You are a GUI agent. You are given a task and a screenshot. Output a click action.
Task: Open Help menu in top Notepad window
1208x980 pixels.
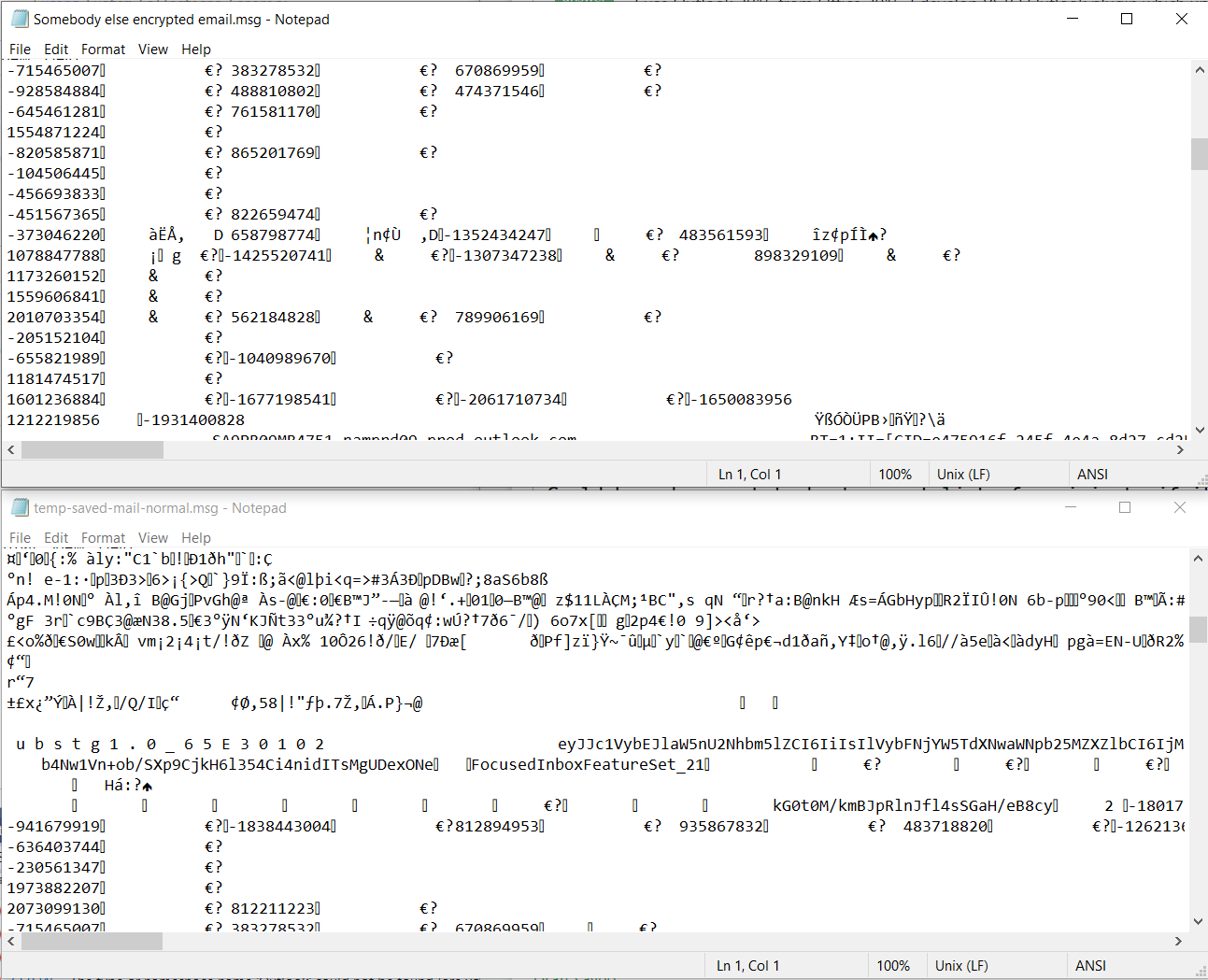pos(195,50)
